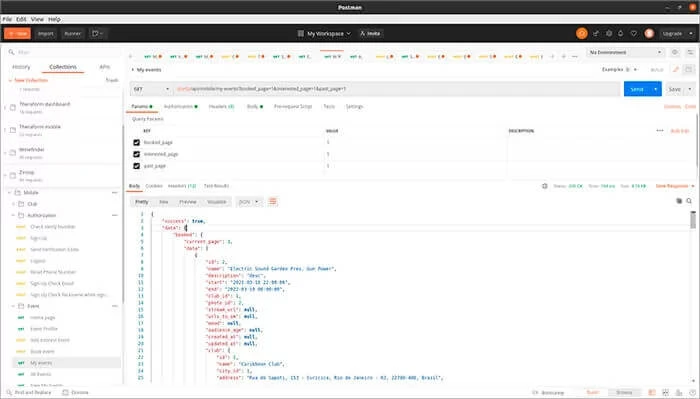700x399 pixels.
Task: Click the comments icon beside pencil
Action: [688, 70]
